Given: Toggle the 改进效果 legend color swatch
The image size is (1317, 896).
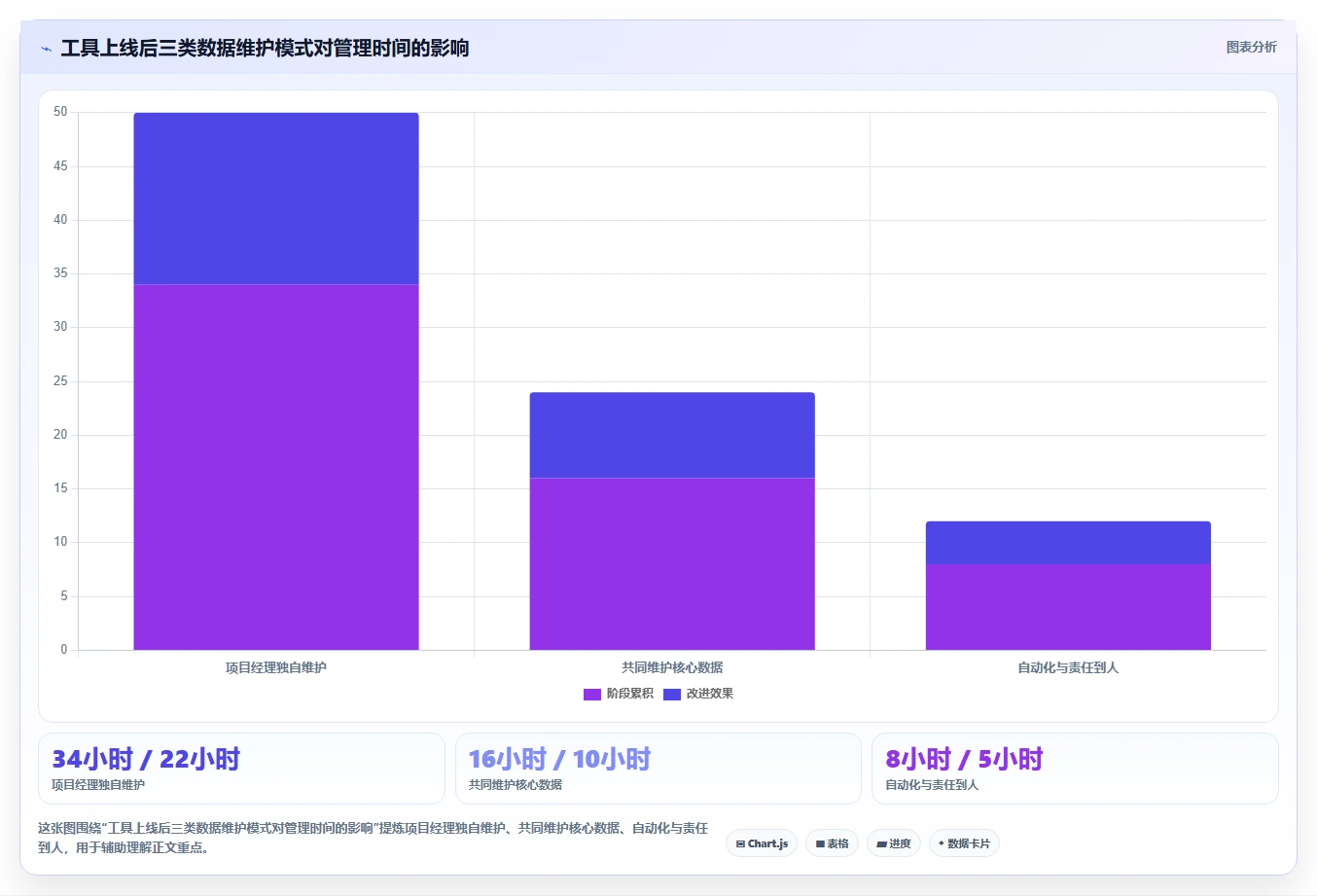Looking at the screenshot, I should (x=671, y=694).
